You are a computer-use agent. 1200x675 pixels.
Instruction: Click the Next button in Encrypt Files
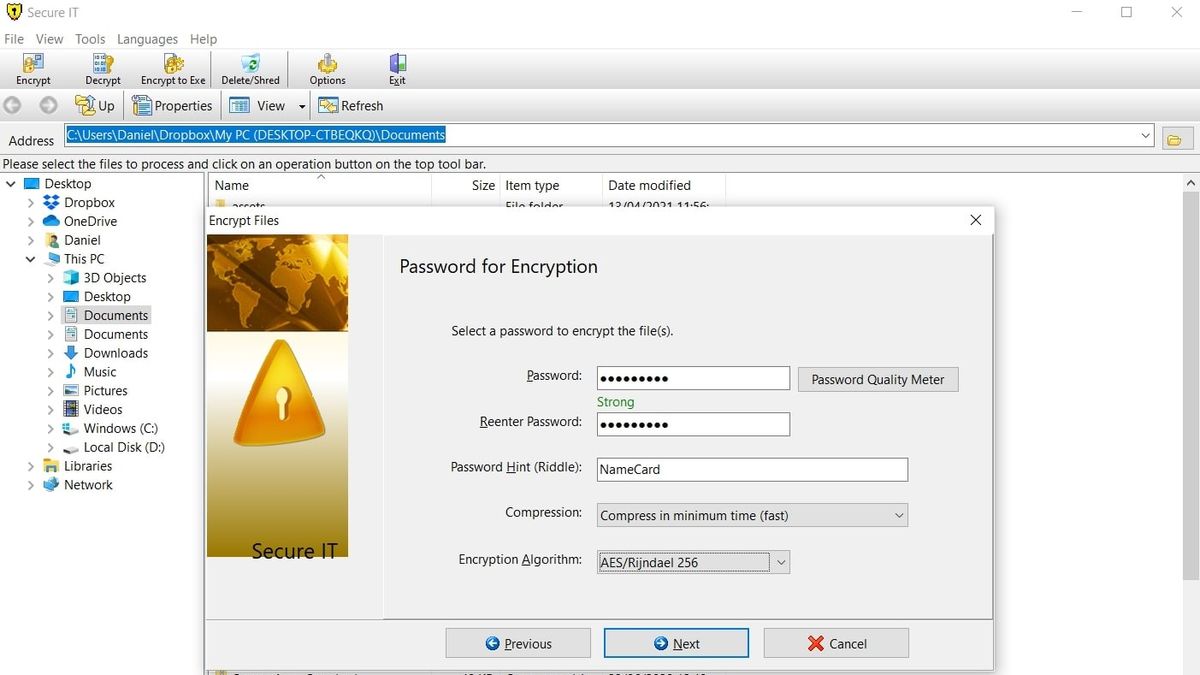(x=676, y=643)
